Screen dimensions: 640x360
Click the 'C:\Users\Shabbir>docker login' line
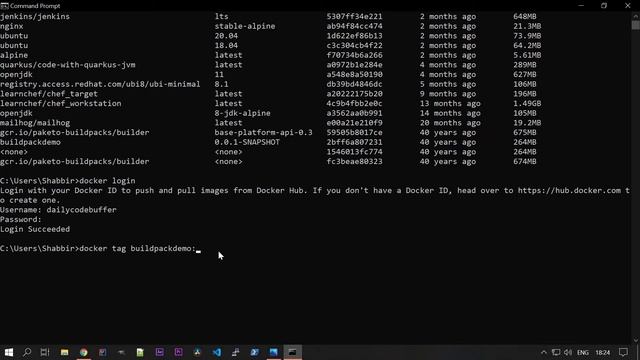[x=68, y=181]
